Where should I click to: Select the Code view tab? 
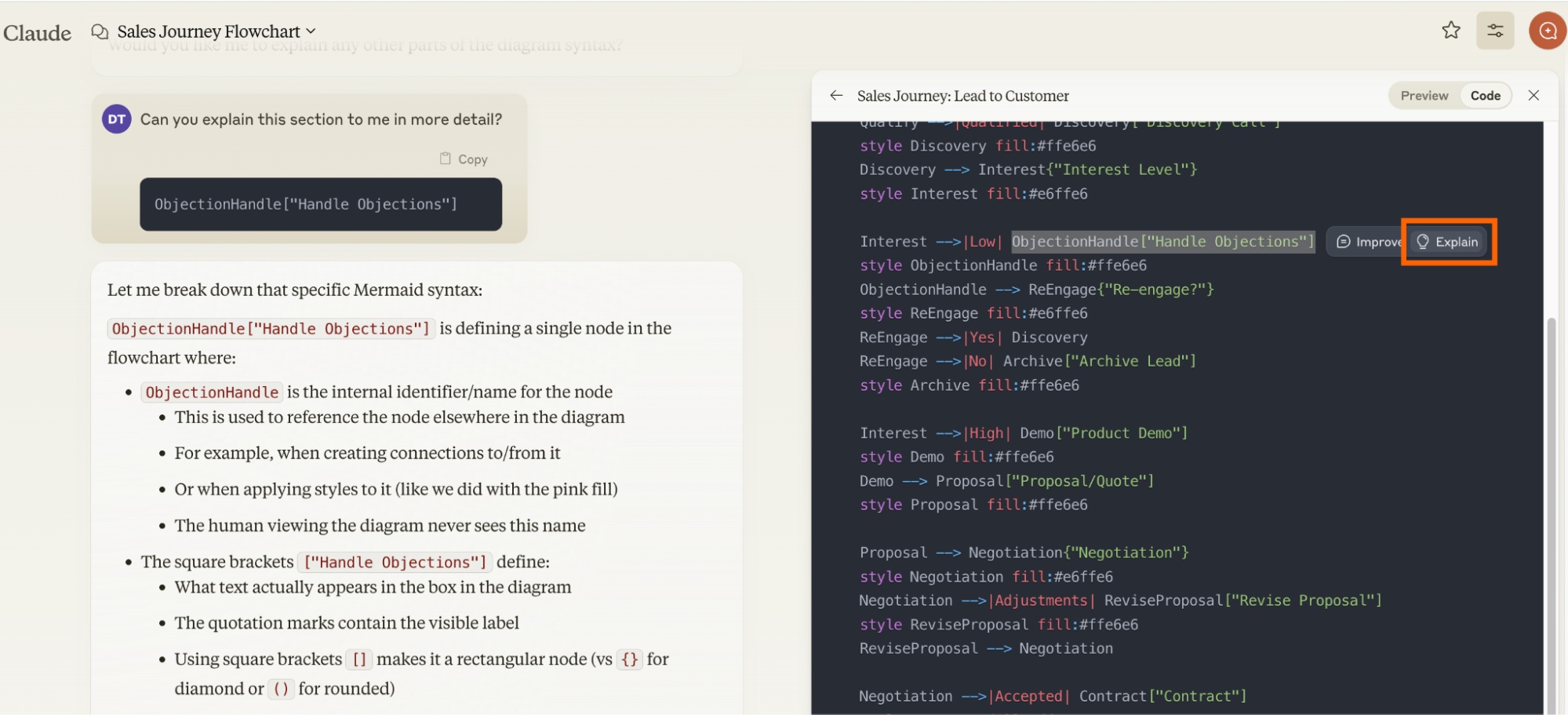pyautogui.click(x=1485, y=96)
